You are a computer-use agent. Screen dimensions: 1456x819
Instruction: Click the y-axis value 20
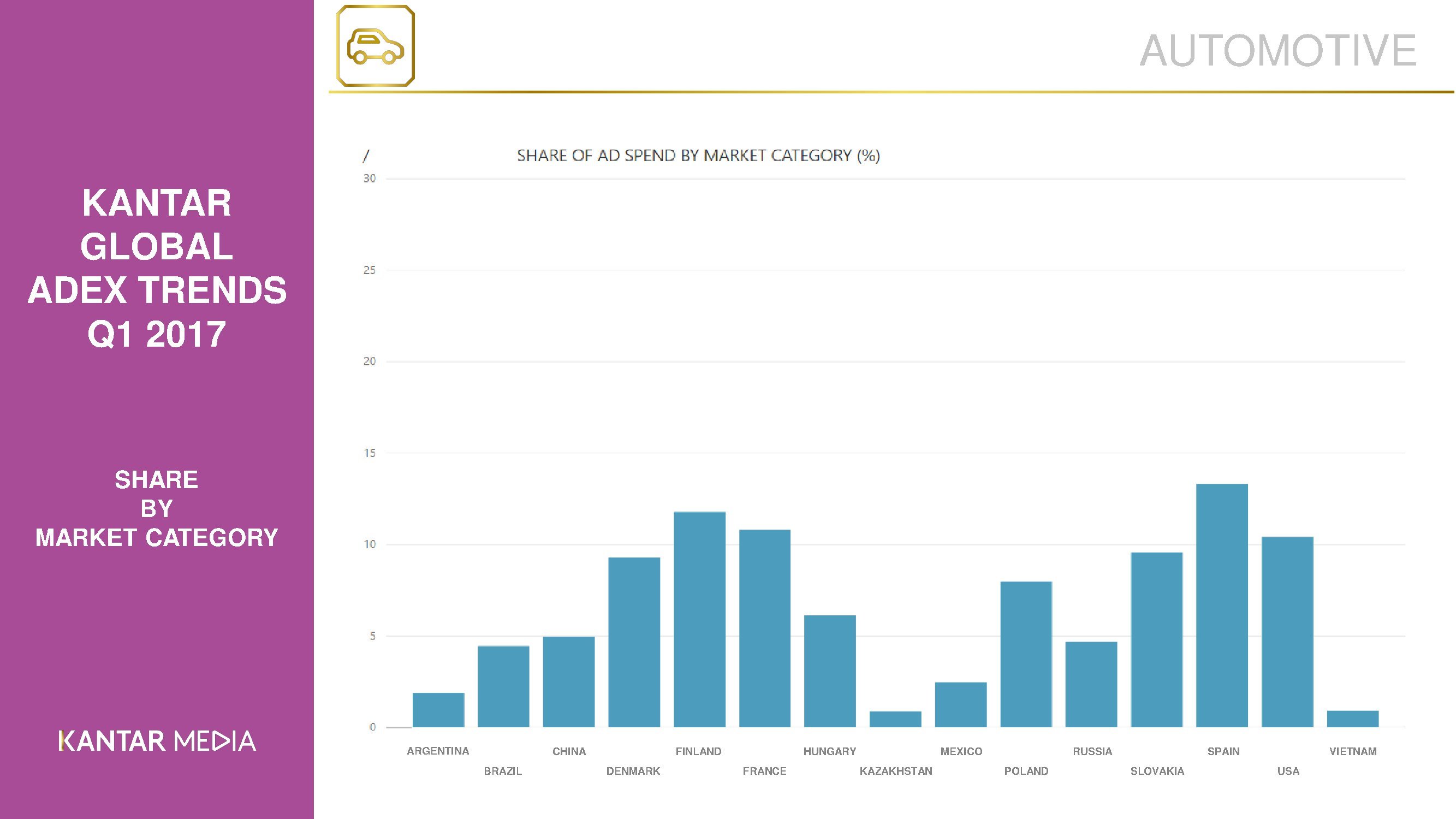pos(370,361)
